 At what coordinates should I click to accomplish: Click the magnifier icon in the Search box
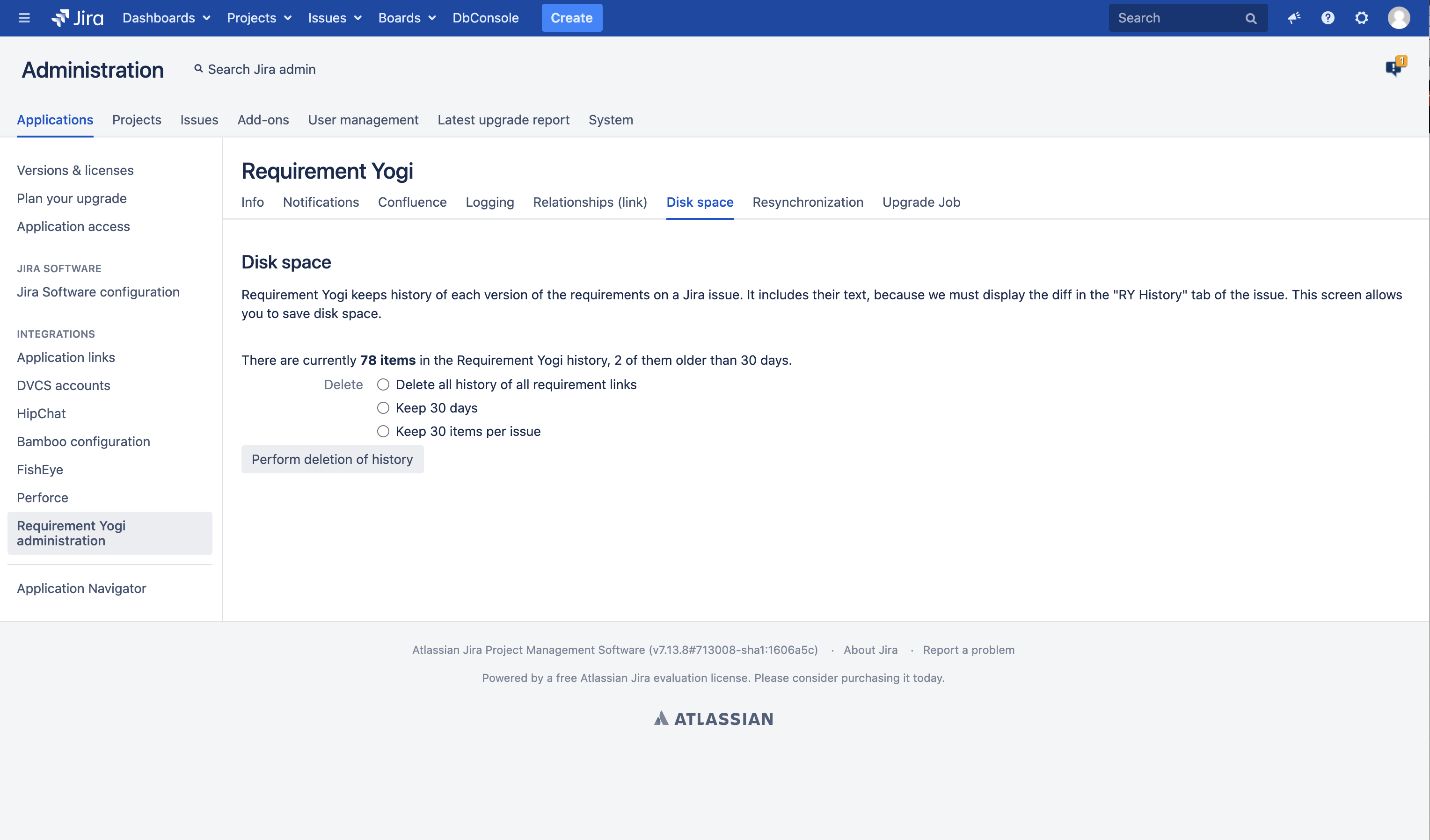pos(1251,18)
